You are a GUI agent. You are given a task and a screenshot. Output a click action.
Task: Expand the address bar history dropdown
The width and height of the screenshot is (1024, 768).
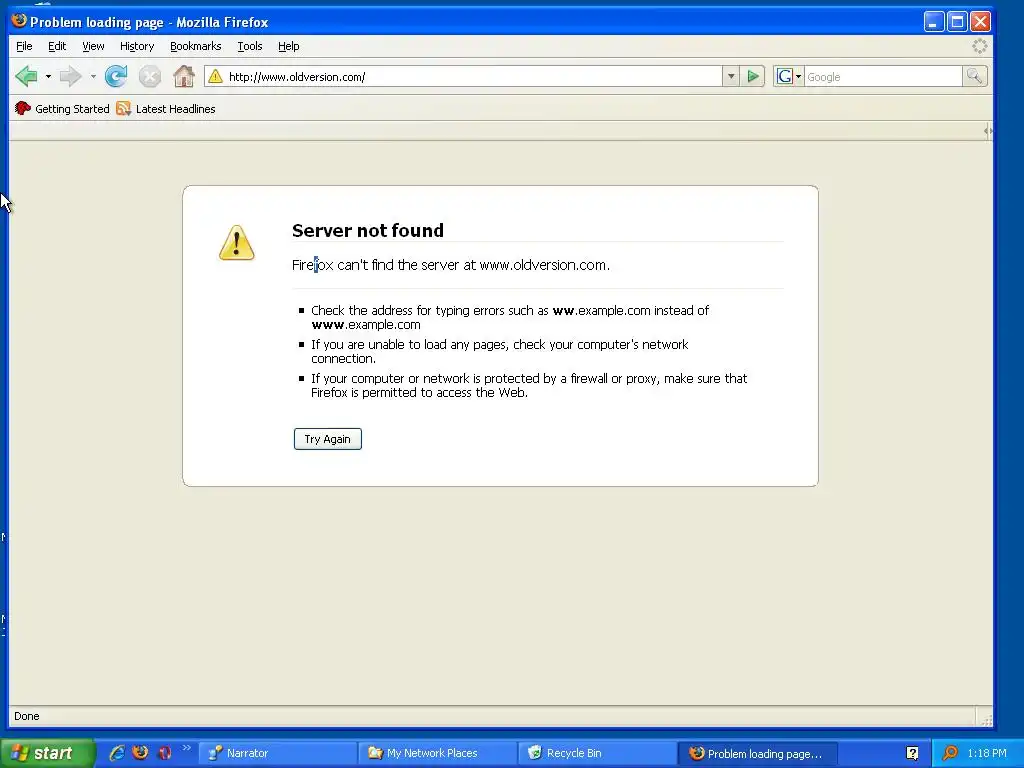(731, 76)
